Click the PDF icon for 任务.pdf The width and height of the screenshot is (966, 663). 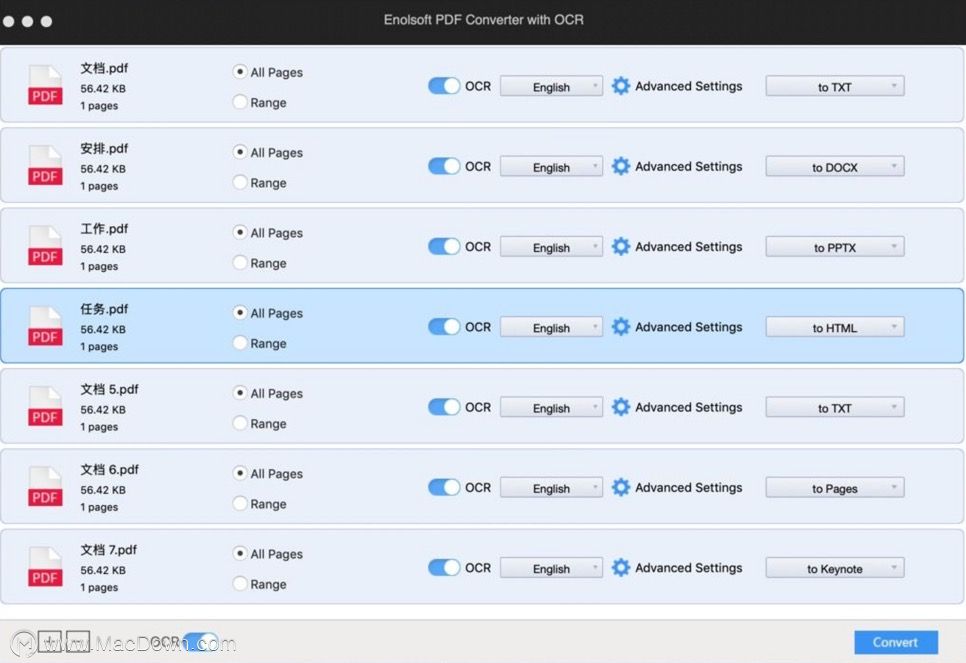pyautogui.click(x=45, y=326)
